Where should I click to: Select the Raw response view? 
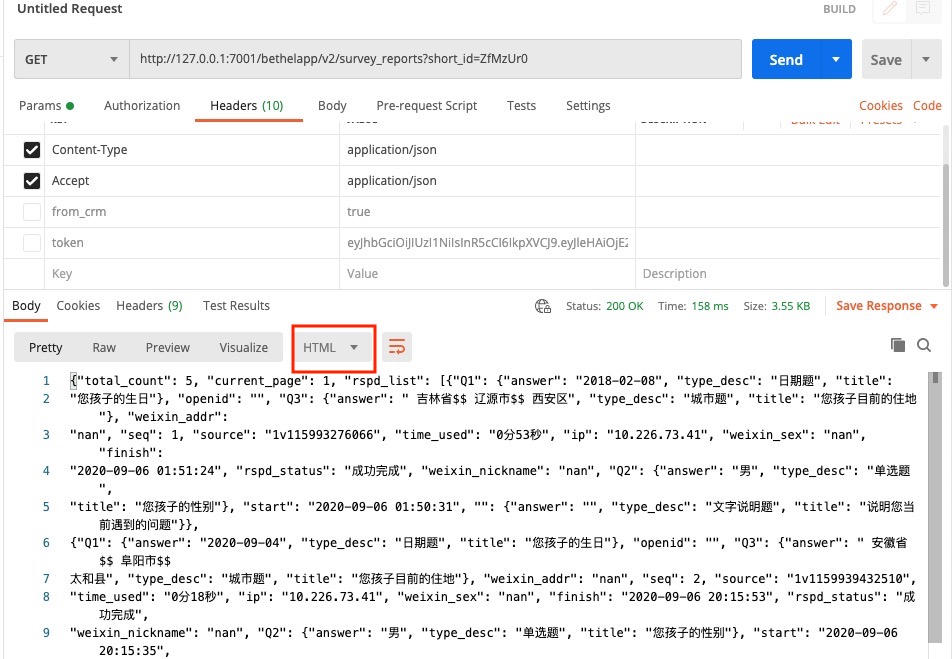point(104,347)
